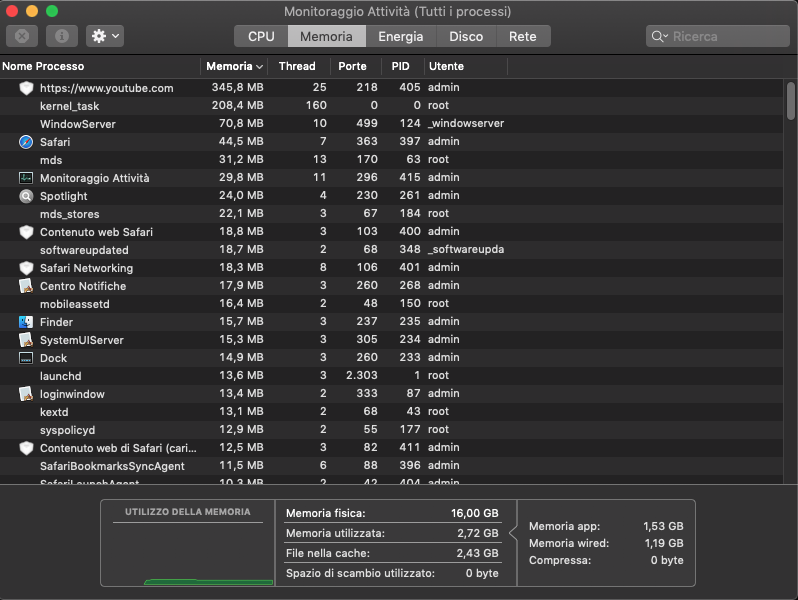Select launchd process name
The image size is (798, 600).
[61, 376]
